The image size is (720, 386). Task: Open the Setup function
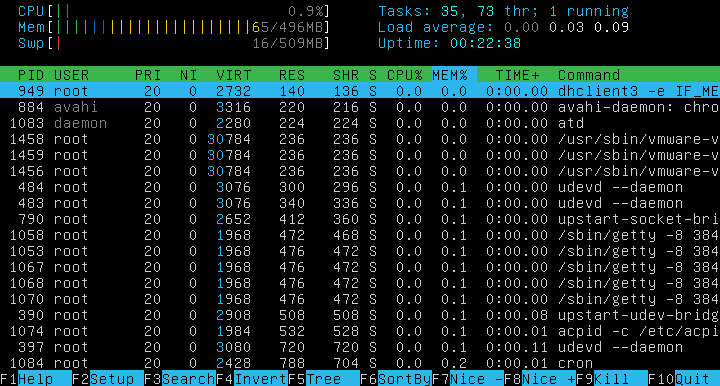tap(117, 379)
